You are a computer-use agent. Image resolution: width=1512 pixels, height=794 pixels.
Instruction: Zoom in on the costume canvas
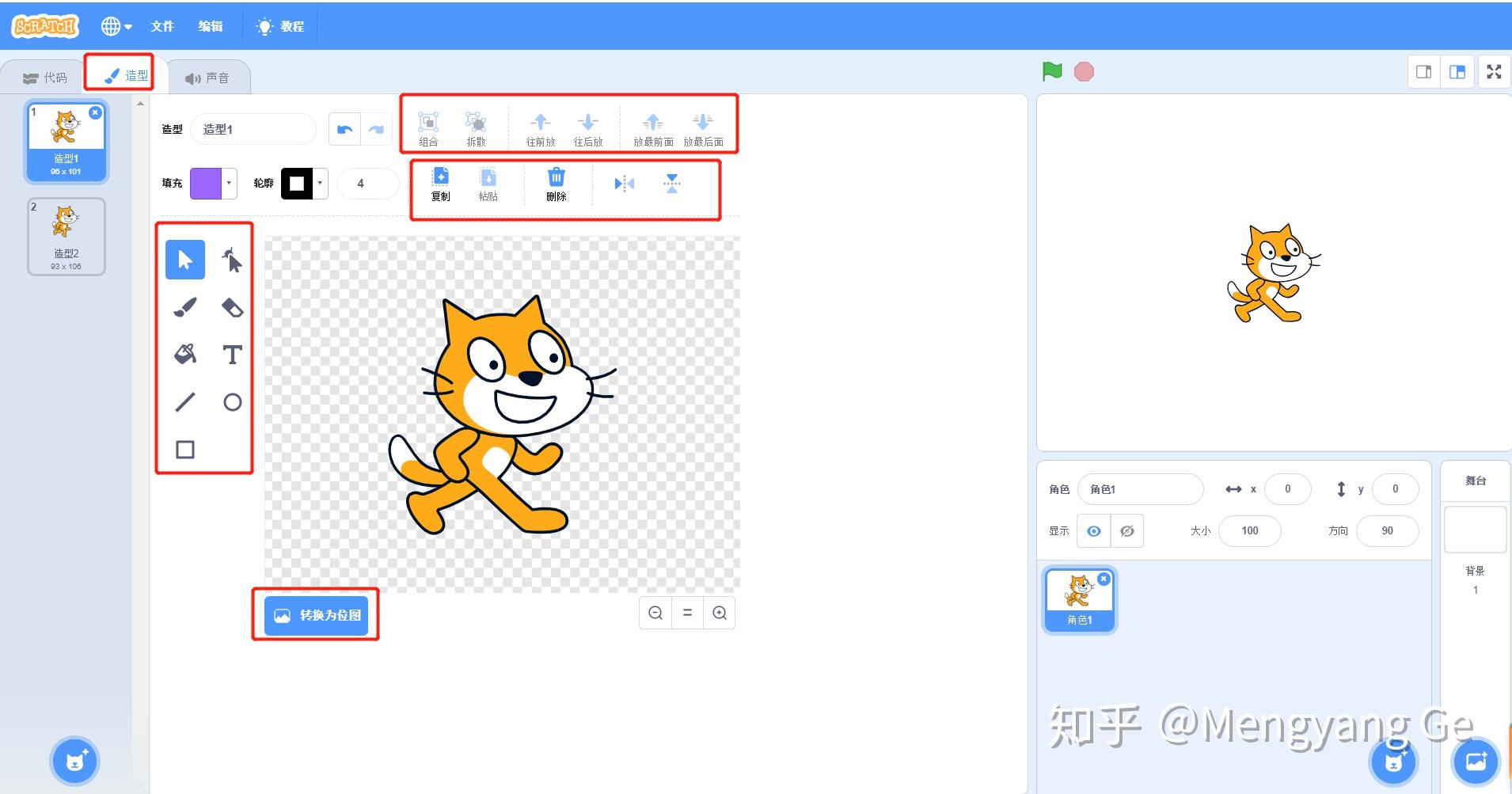click(x=720, y=613)
